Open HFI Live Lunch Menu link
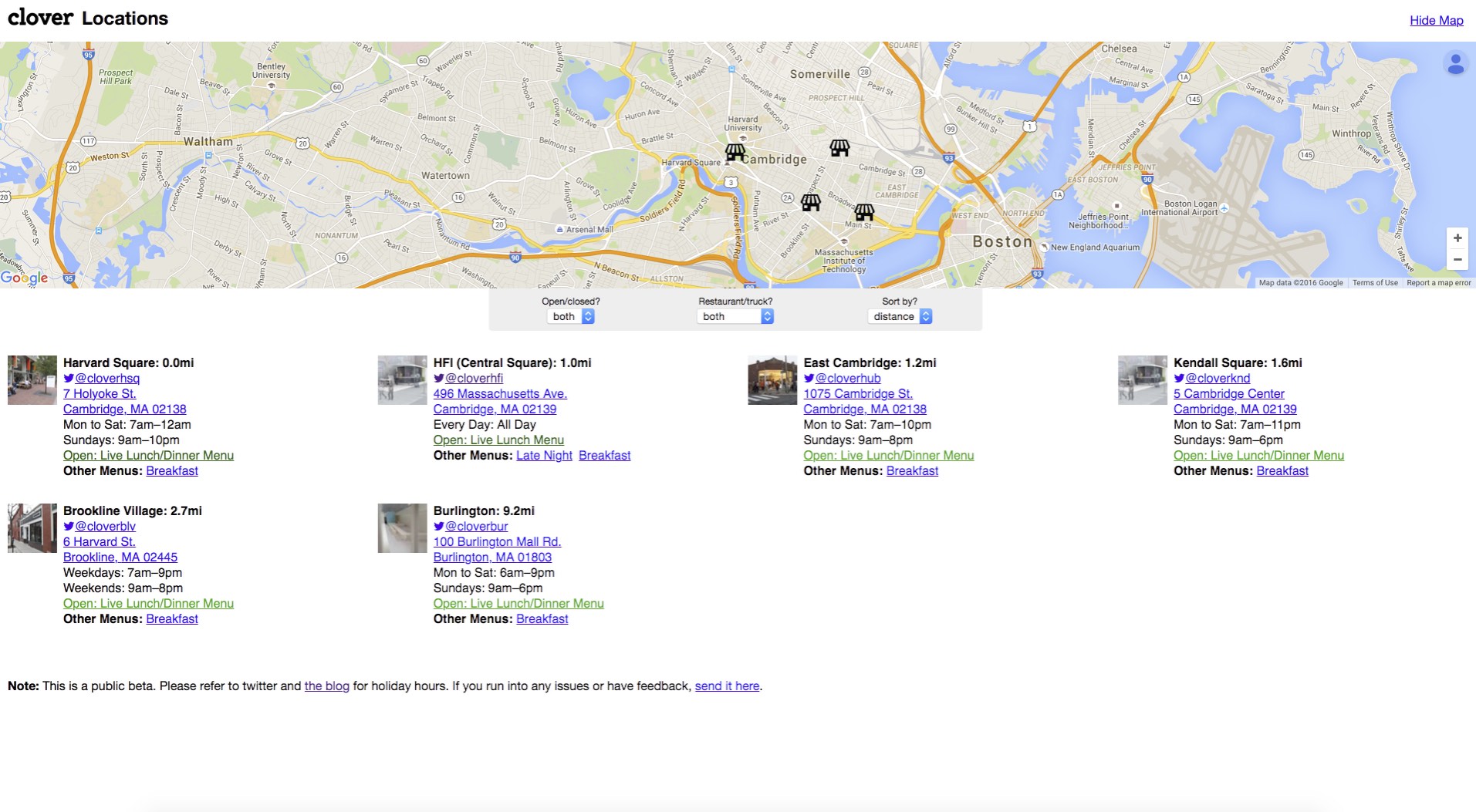Image resolution: width=1476 pixels, height=812 pixels. coord(498,440)
